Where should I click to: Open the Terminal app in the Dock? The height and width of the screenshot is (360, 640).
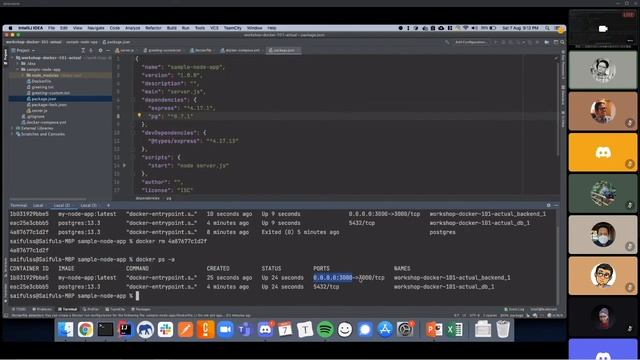105,329
